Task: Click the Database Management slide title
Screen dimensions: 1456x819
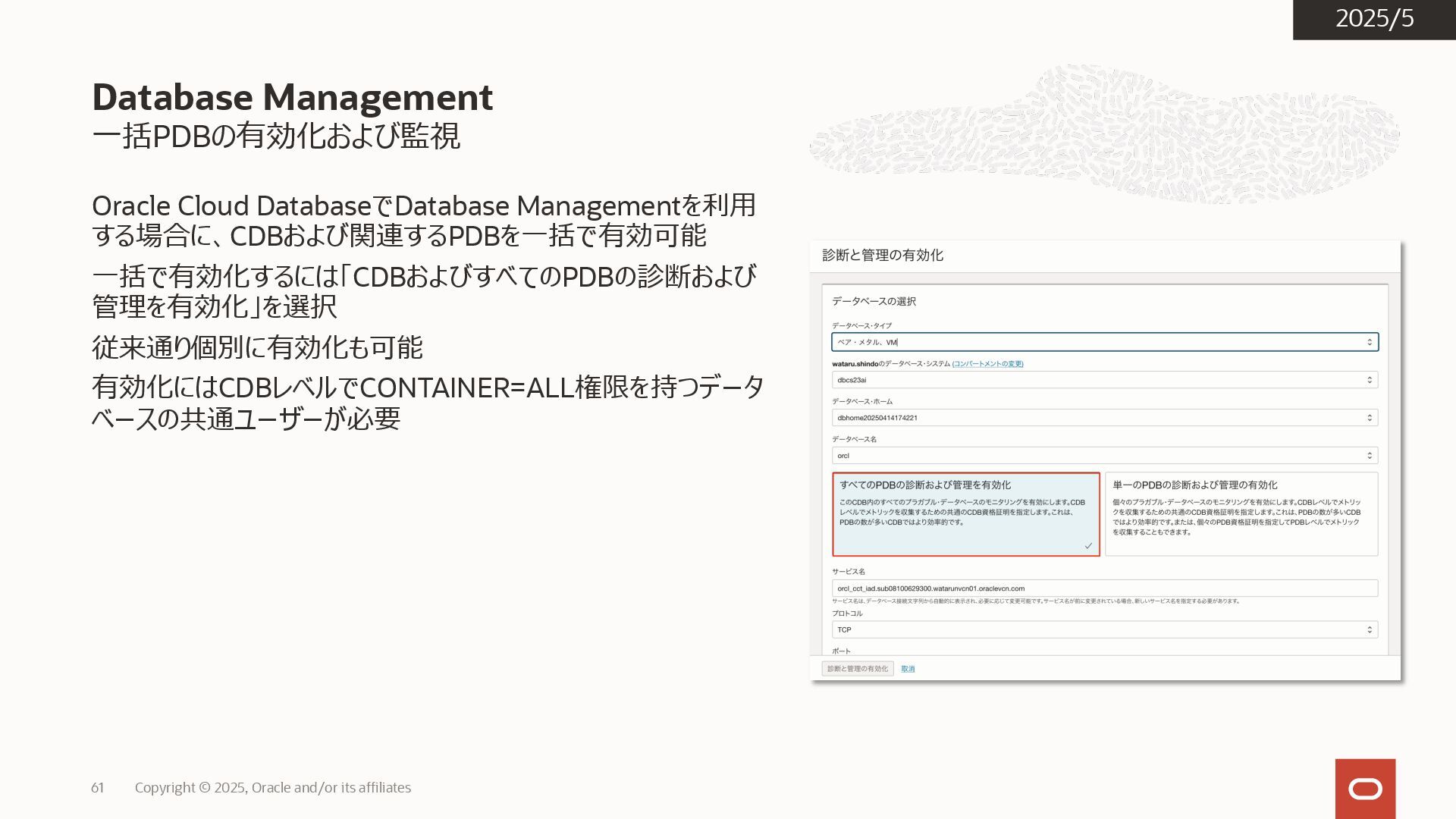Action: [293, 97]
